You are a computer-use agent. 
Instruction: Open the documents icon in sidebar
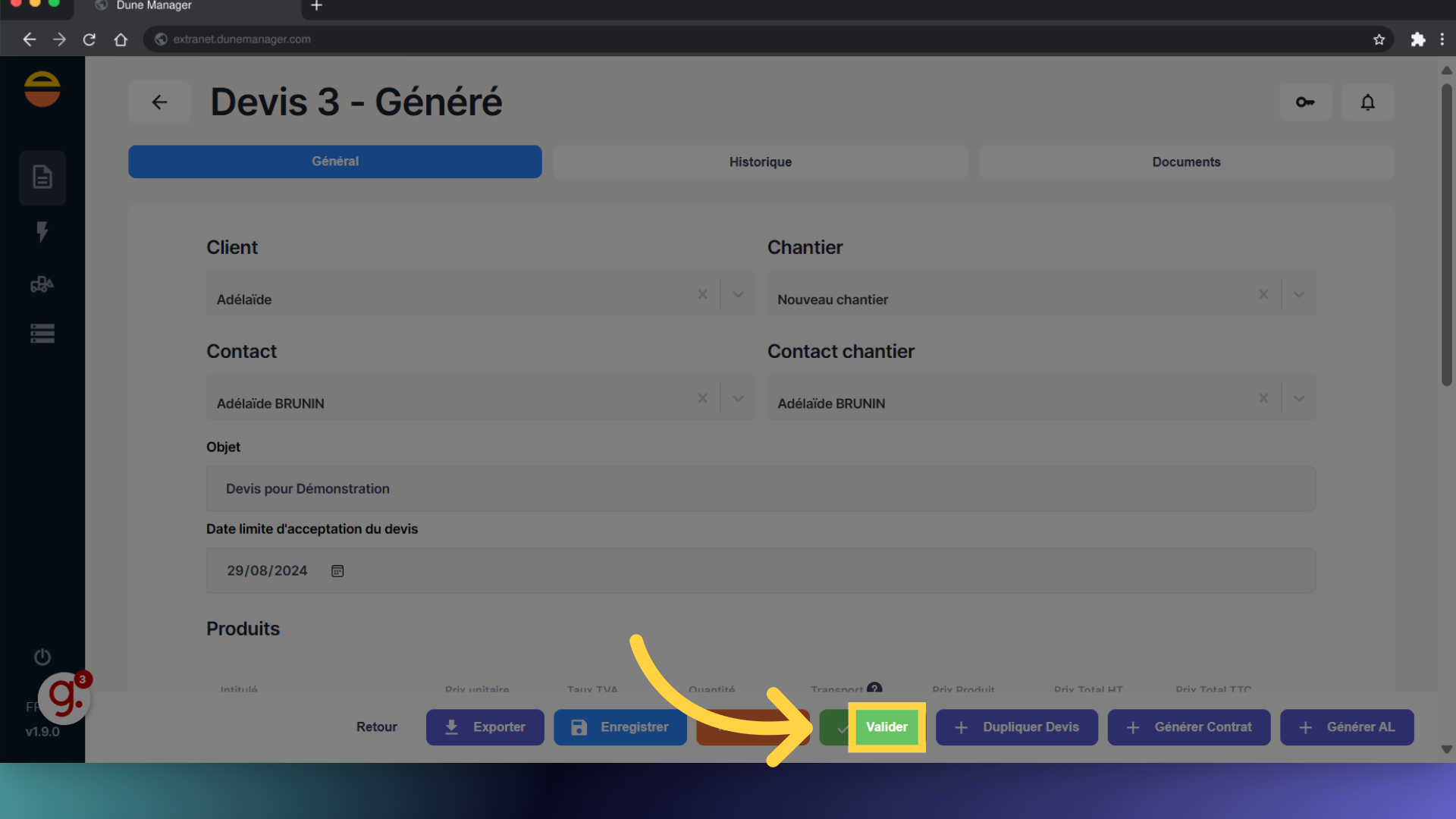click(42, 177)
